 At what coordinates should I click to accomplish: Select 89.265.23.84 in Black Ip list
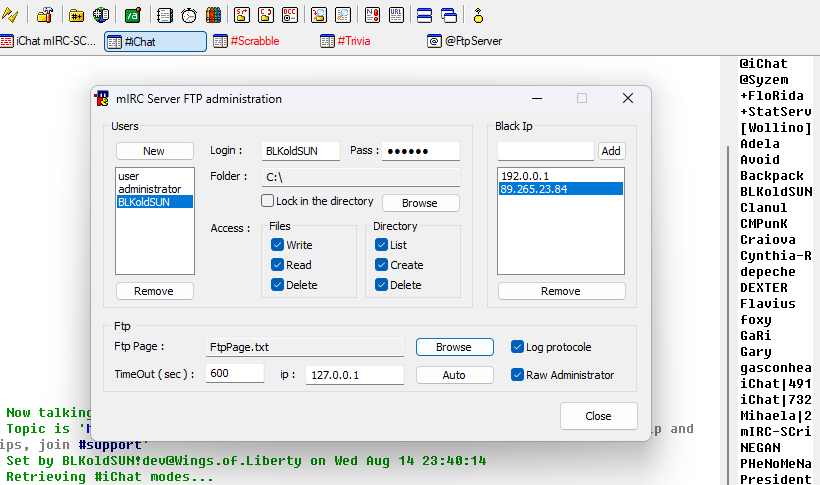[561, 189]
